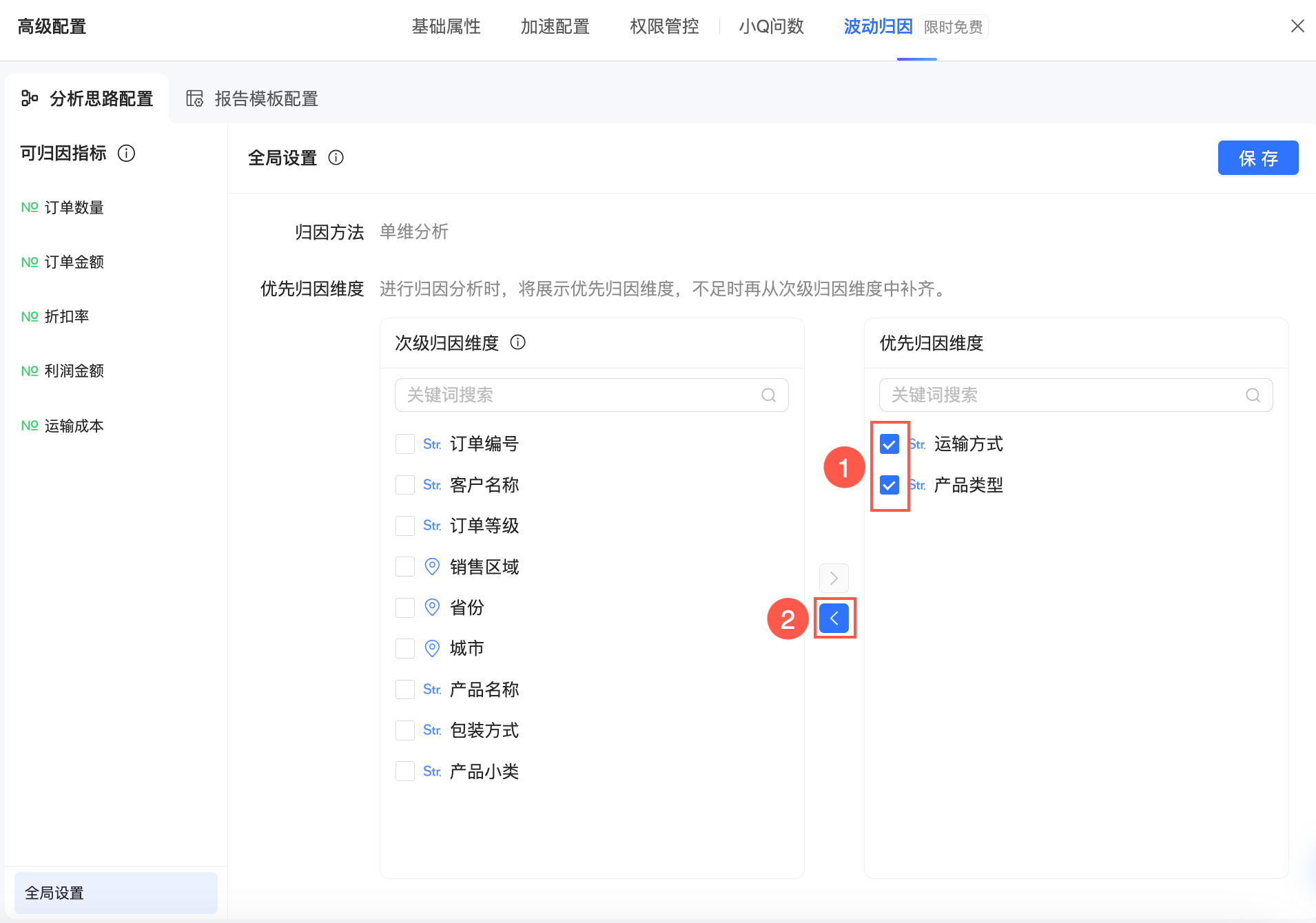Check the 客户名称 checkbox

(405, 485)
